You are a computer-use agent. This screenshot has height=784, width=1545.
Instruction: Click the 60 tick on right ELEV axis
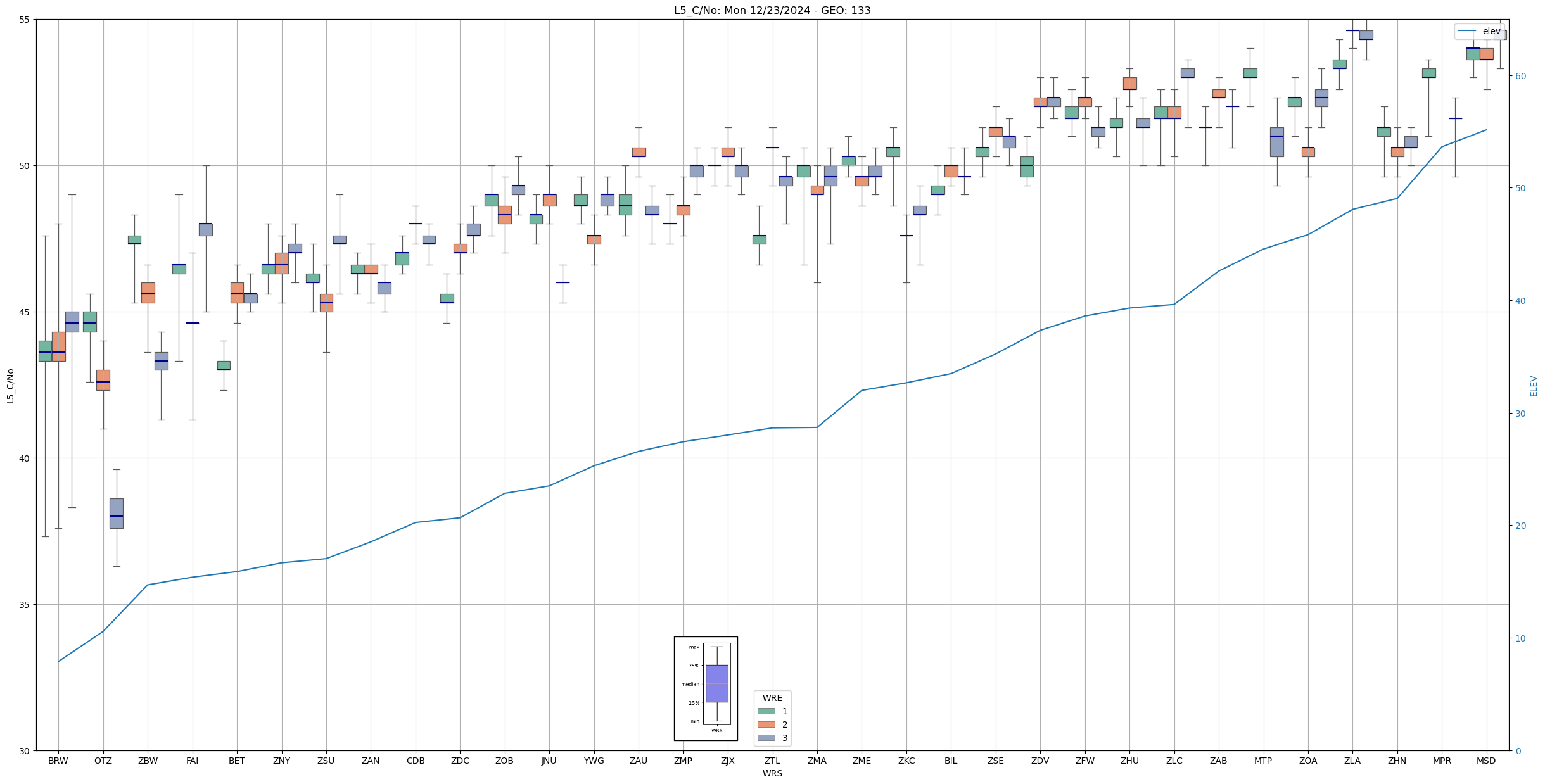pos(1520,76)
